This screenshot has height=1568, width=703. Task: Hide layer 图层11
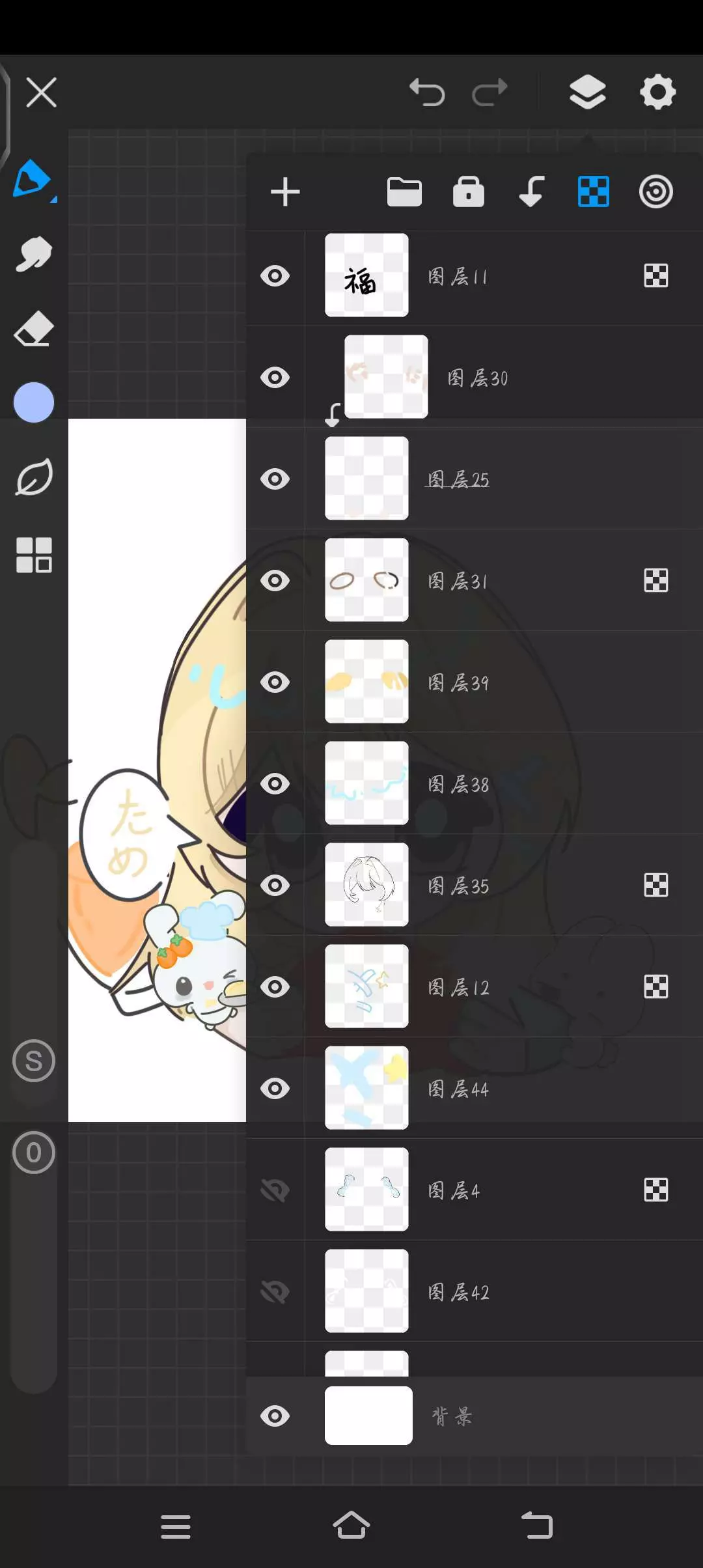pos(275,276)
